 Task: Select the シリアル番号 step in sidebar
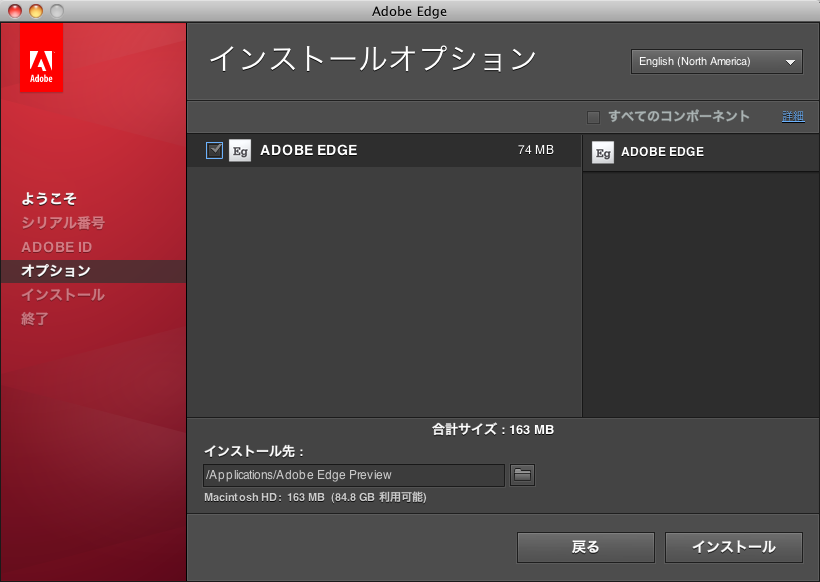tap(63, 223)
